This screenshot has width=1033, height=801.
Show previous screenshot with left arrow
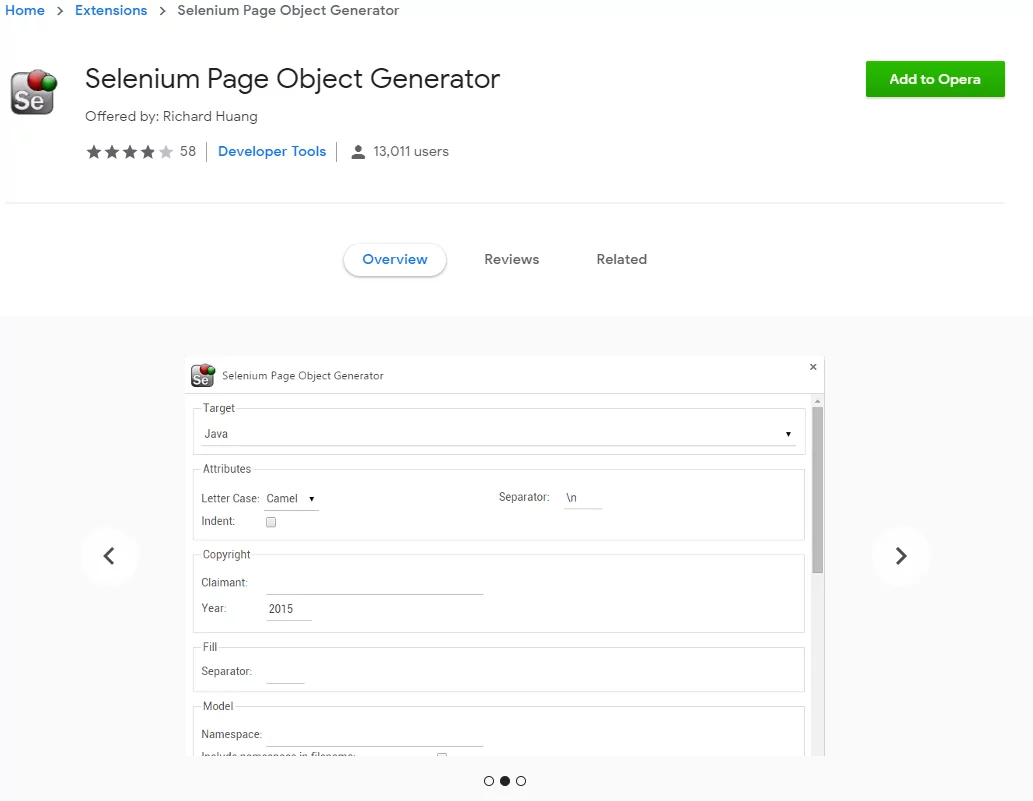pos(109,556)
